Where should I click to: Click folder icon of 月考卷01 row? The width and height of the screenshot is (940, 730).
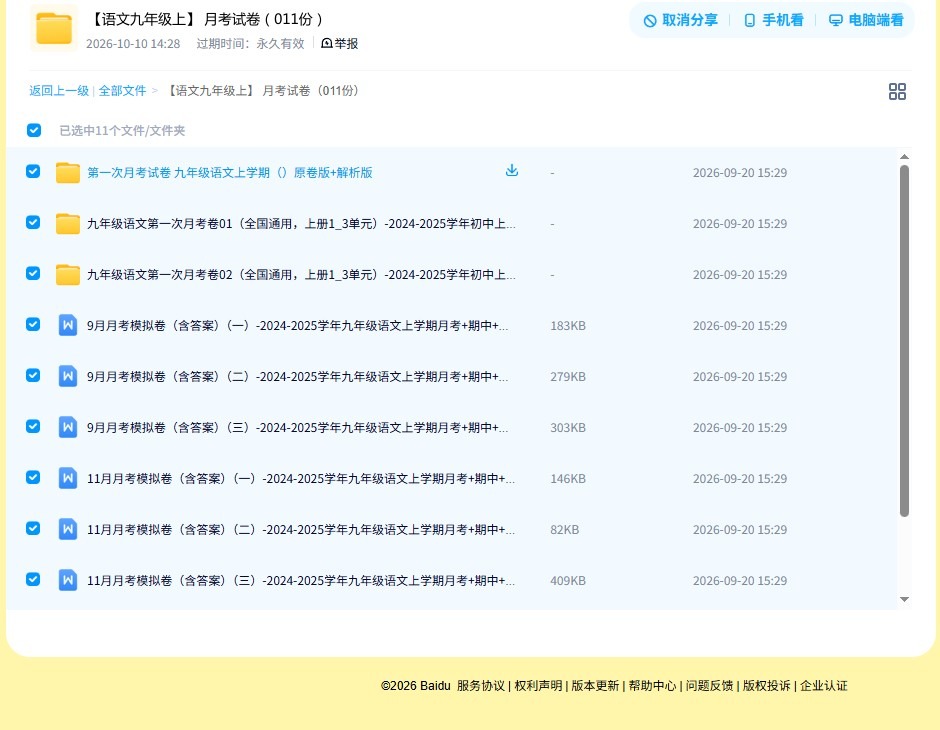68,224
